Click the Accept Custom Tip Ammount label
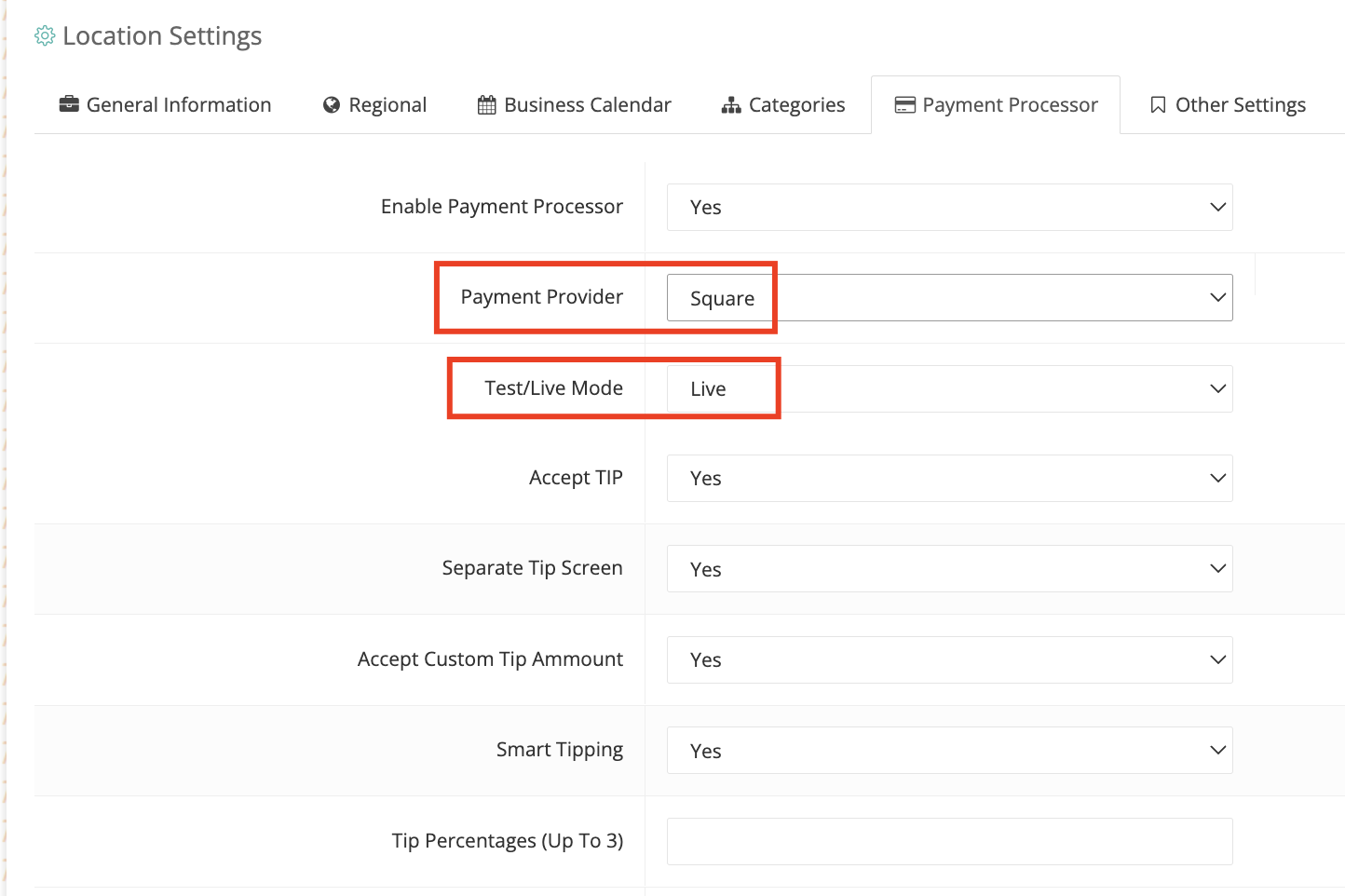This screenshot has height=896, width=1345. point(491,659)
